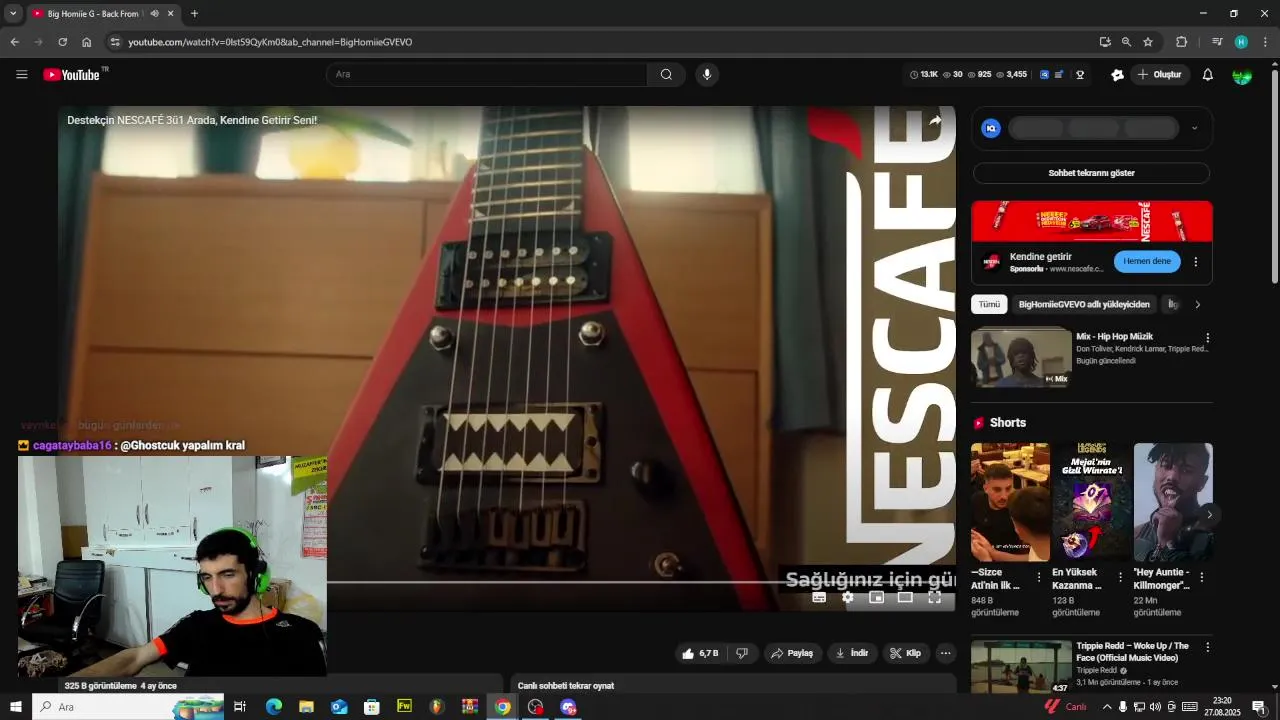Open the En Yüksek Kazanma short

pyautogui.click(x=1091, y=502)
